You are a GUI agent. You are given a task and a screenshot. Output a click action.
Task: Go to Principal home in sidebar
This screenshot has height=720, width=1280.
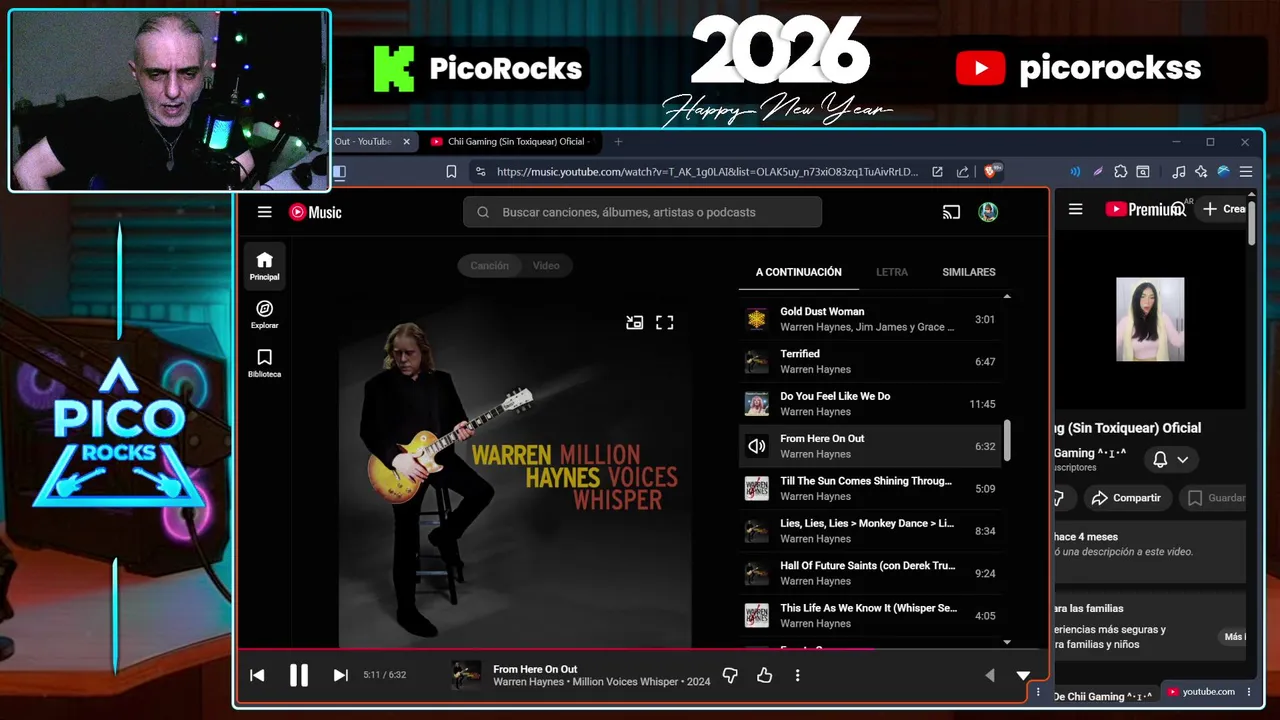(264, 266)
